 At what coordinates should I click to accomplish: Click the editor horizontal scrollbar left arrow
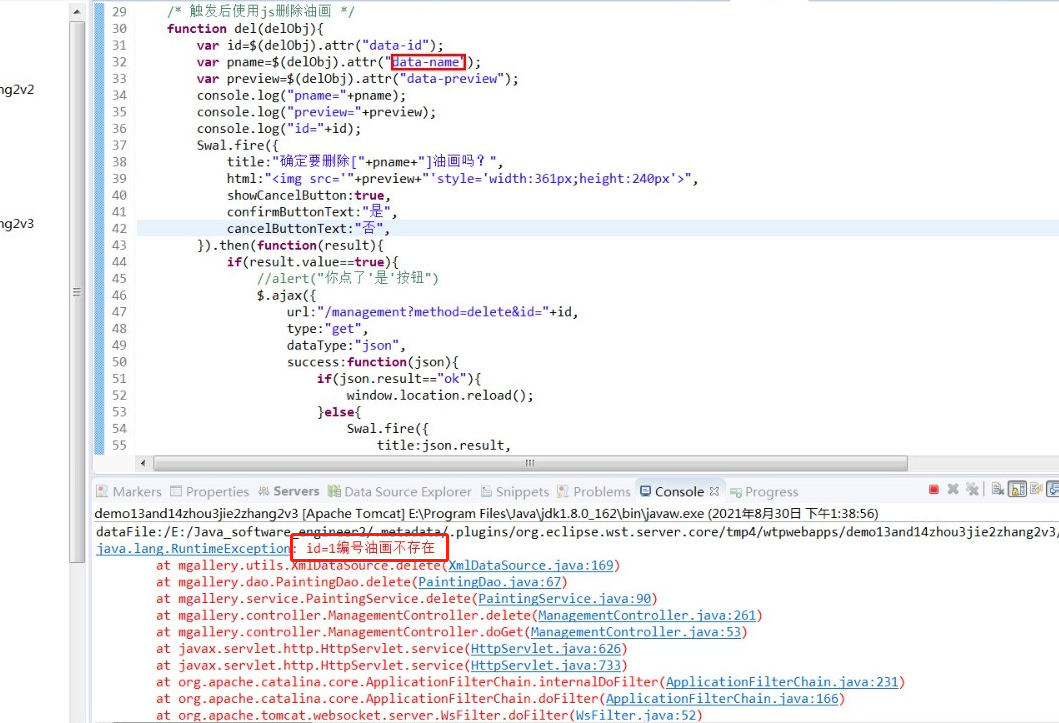pos(143,463)
